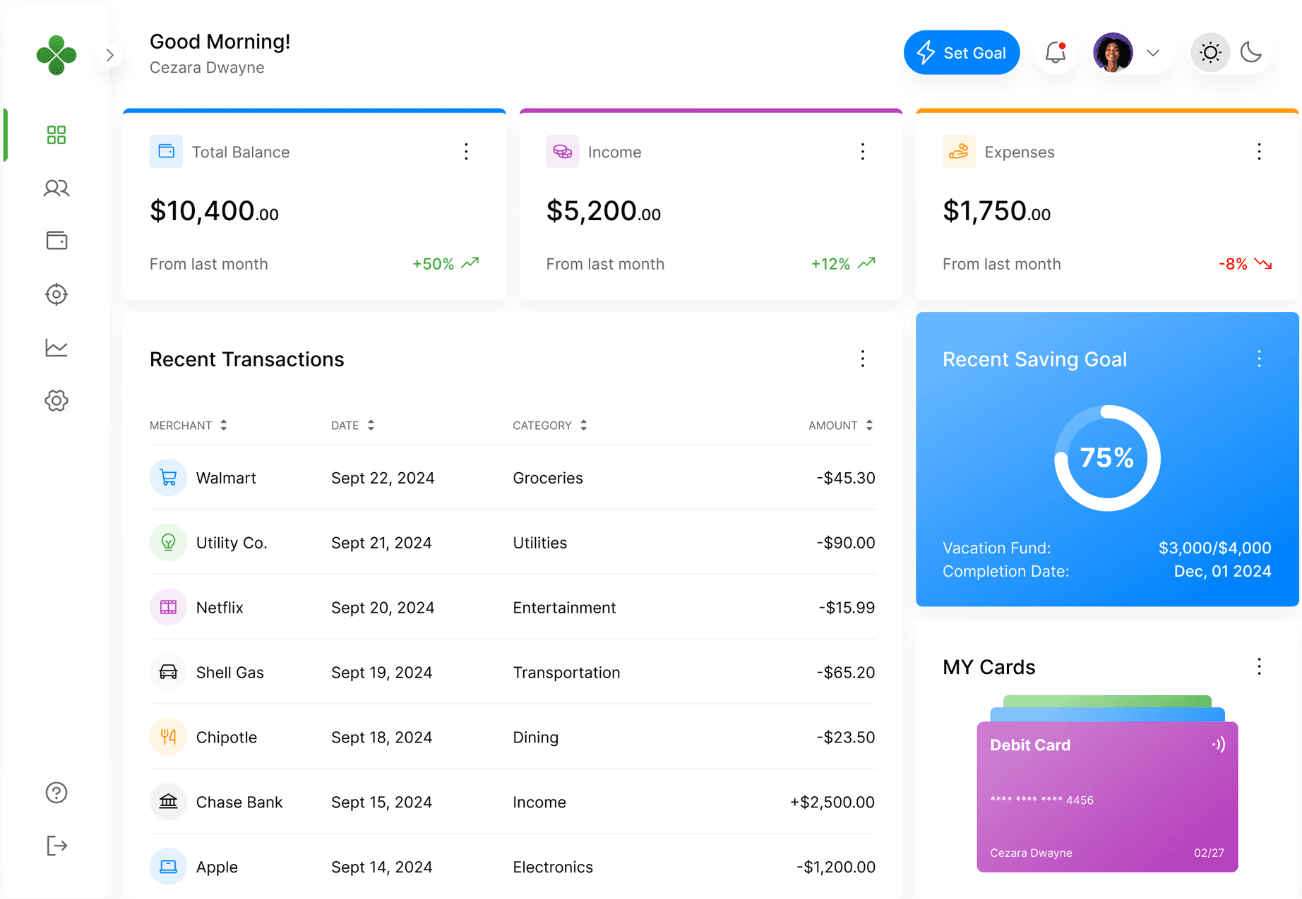Select the target goals icon in sidebar
The width and height of the screenshot is (1302, 899).
click(x=56, y=294)
